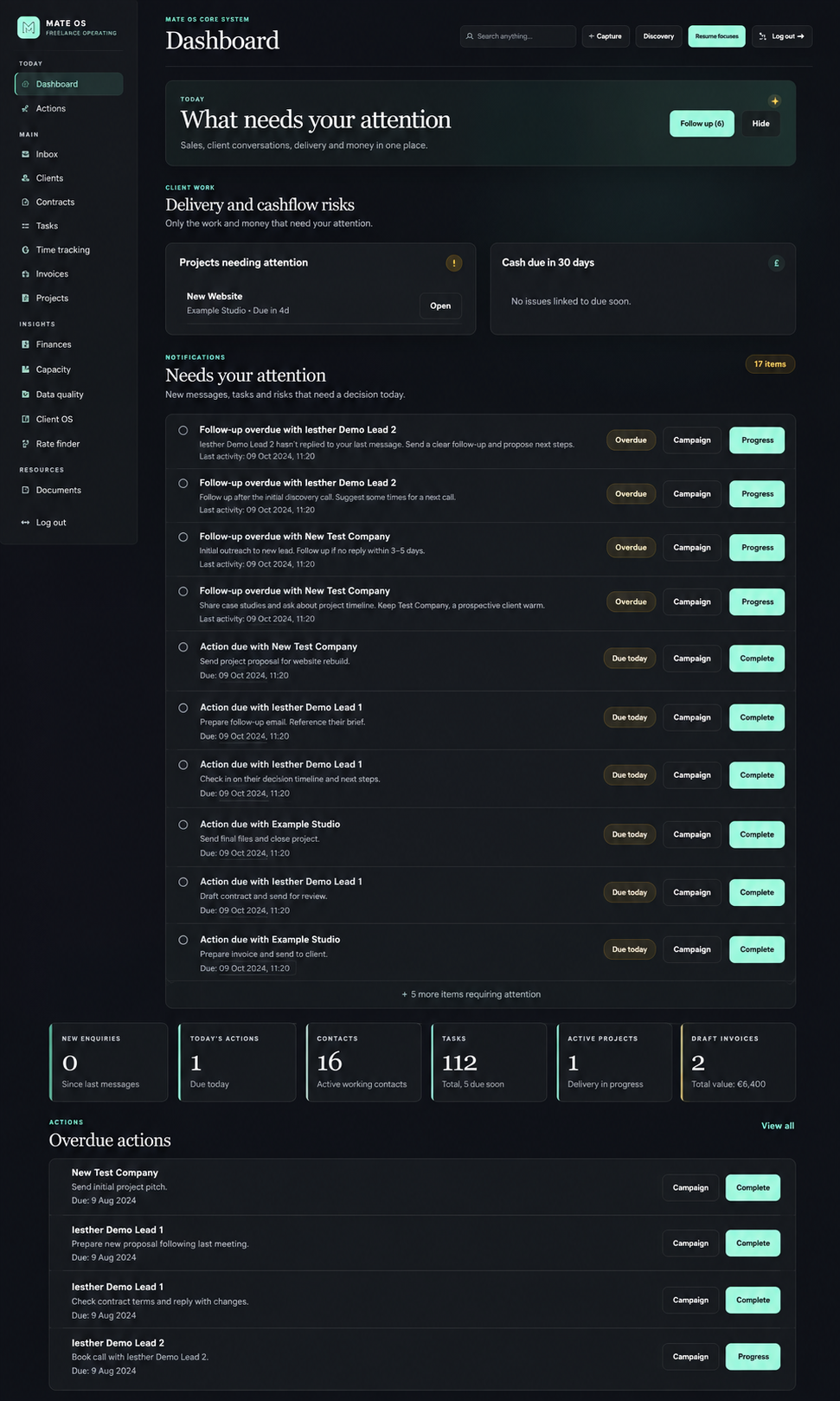Click Overdue badge for 'Initial outreach to new lead'

pyautogui.click(x=631, y=548)
